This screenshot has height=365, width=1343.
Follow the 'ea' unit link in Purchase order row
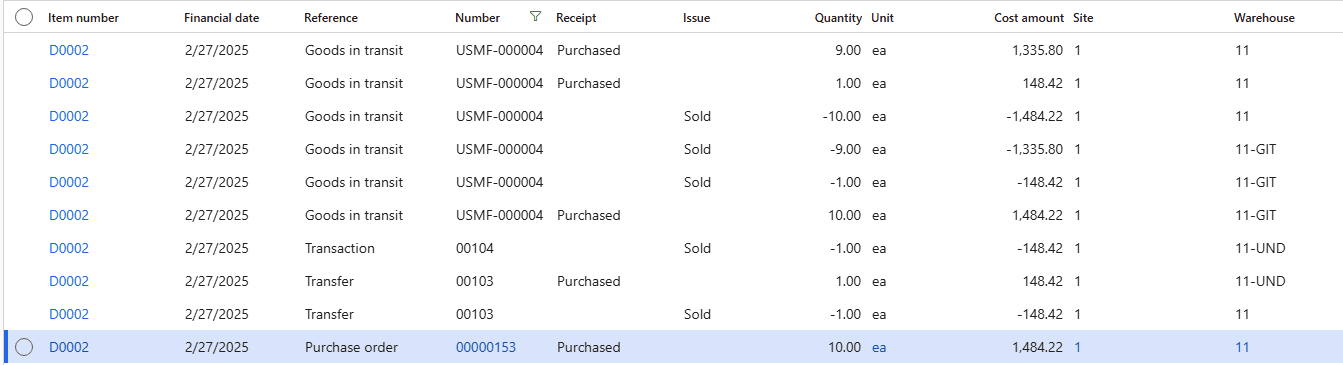click(879, 347)
